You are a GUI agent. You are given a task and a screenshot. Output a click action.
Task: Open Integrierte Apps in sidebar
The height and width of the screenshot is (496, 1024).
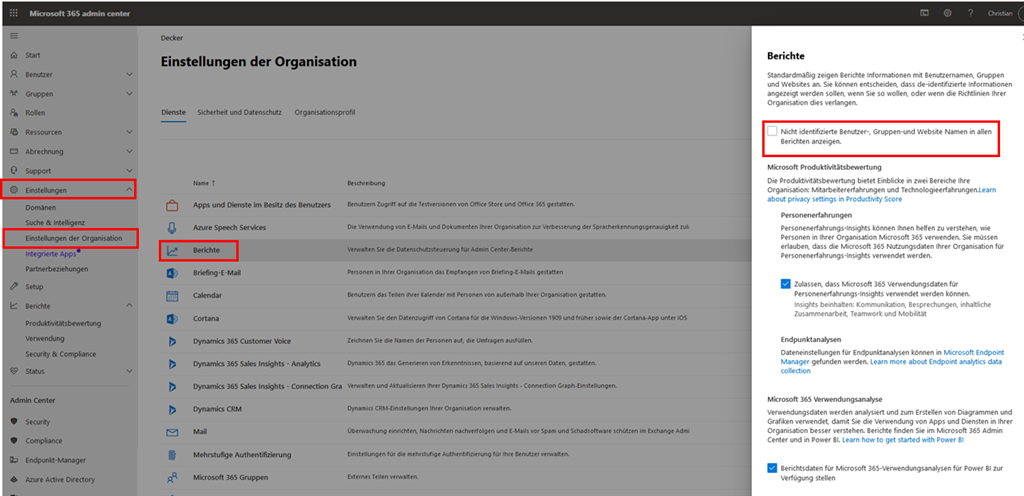tap(51, 254)
